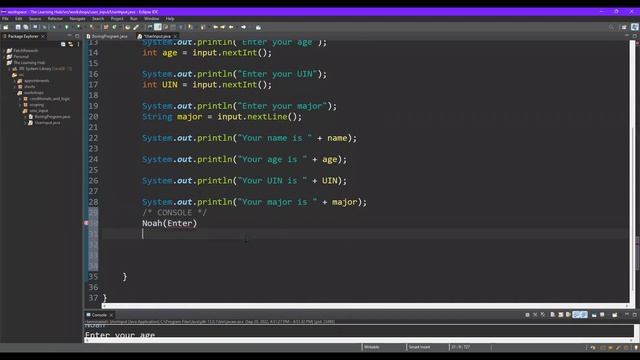Screen dimensions: 640x360
Task: Close the Package Explorer view
Action: (x=43, y=36)
